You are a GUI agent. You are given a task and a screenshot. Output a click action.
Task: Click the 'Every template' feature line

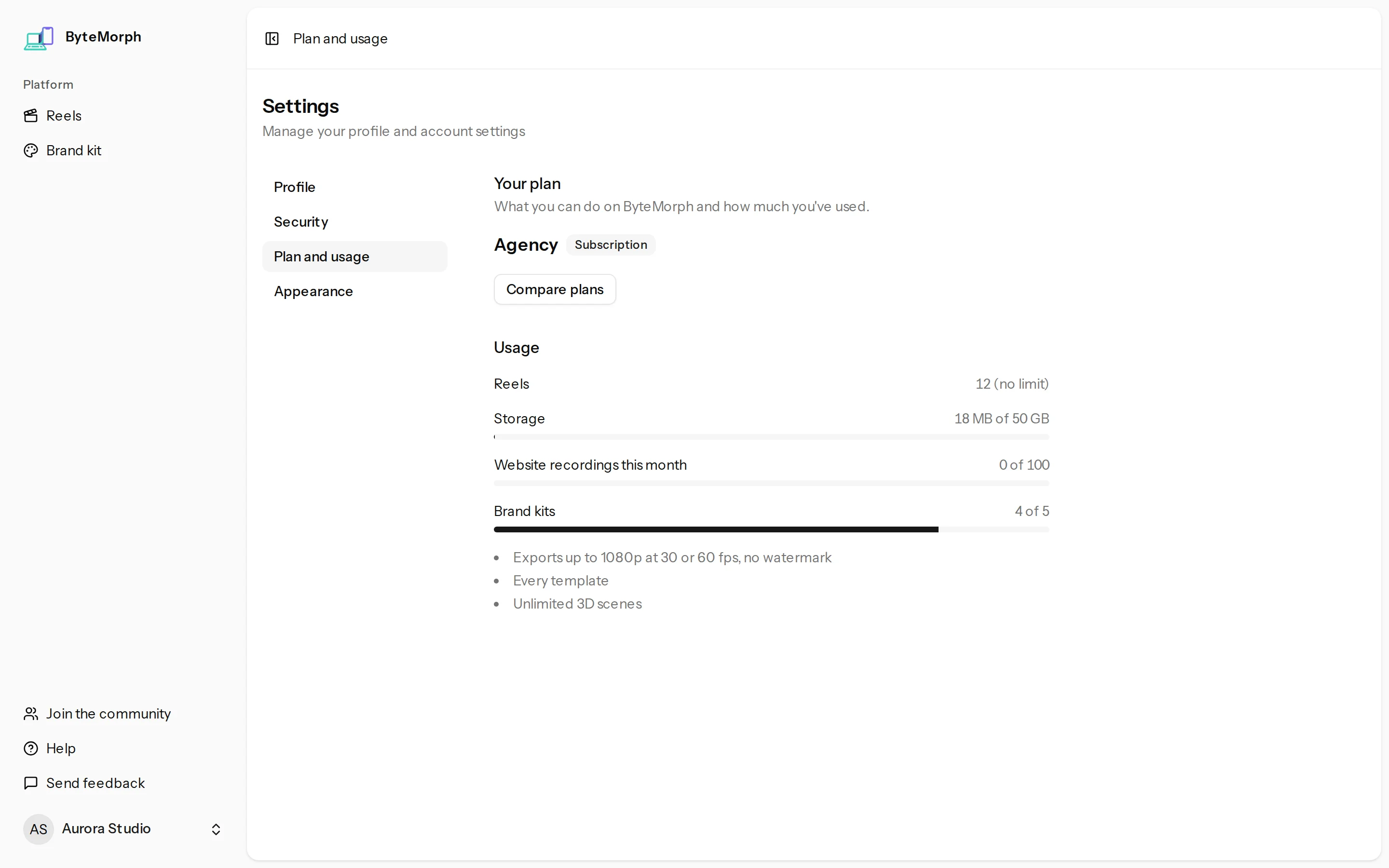(x=561, y=581)
